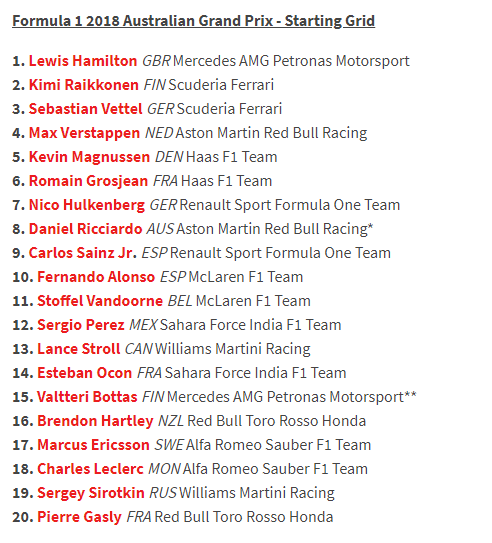Click the Sergio Perez name link
This screenshot has height=543, width=492.
(81, 325)
